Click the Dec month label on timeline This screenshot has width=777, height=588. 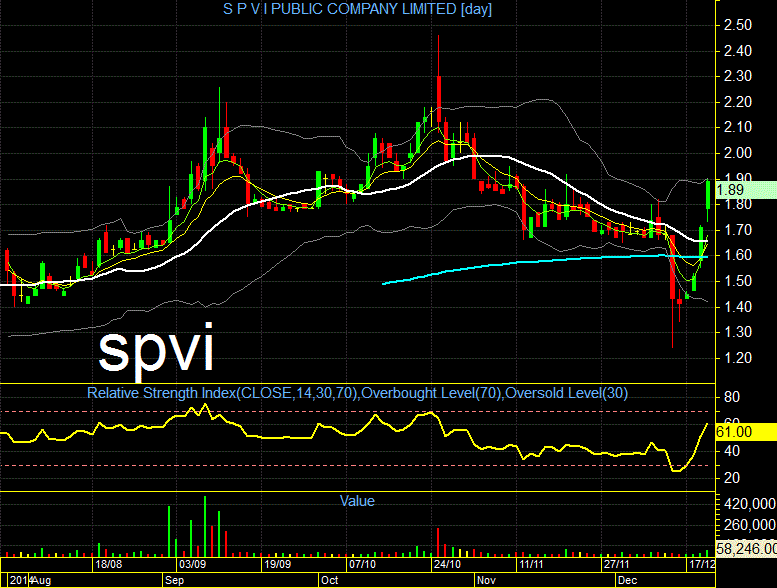coord(627,580)
